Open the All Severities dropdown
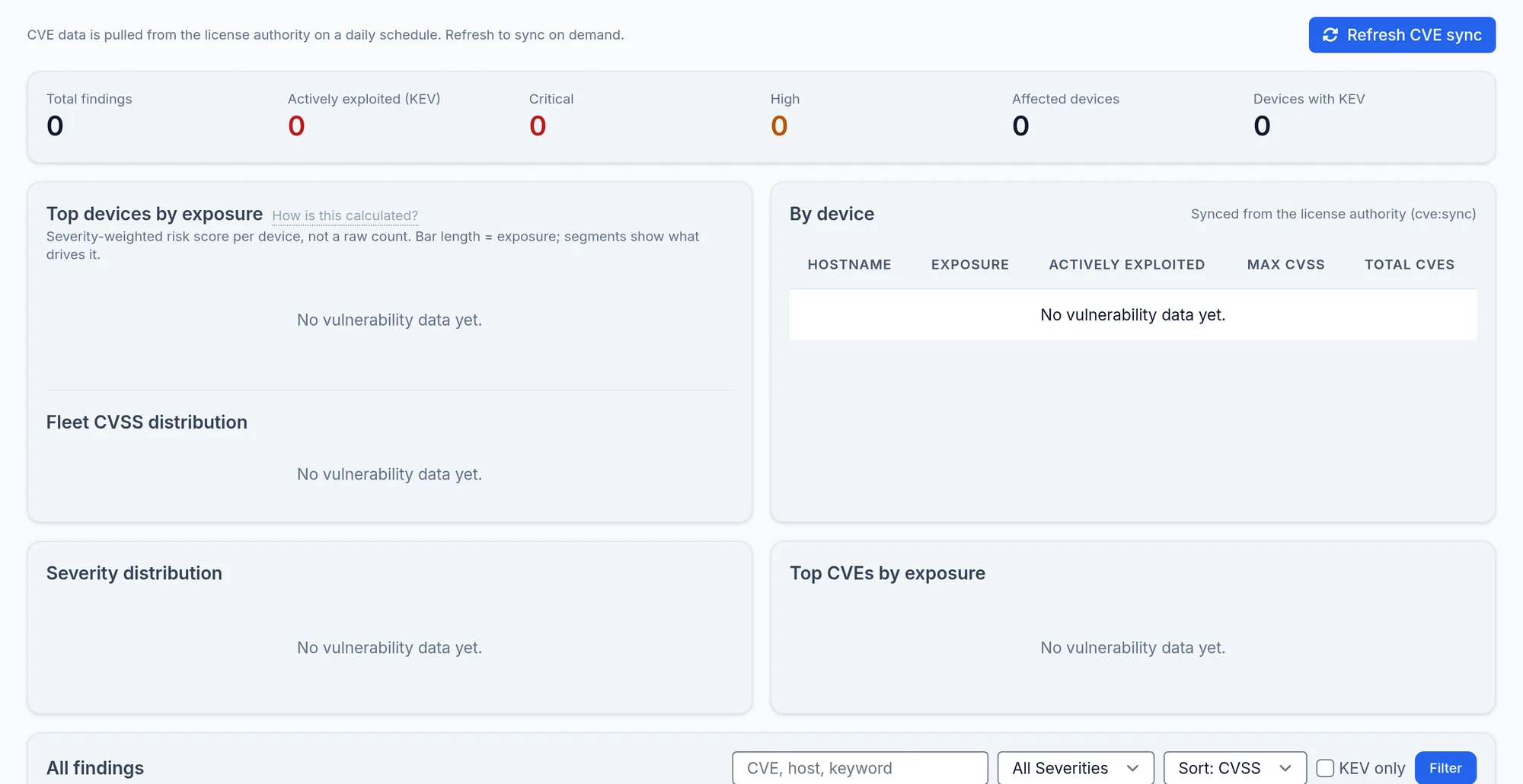This screenshot has height=784, width=1523. coord(1075,768)
